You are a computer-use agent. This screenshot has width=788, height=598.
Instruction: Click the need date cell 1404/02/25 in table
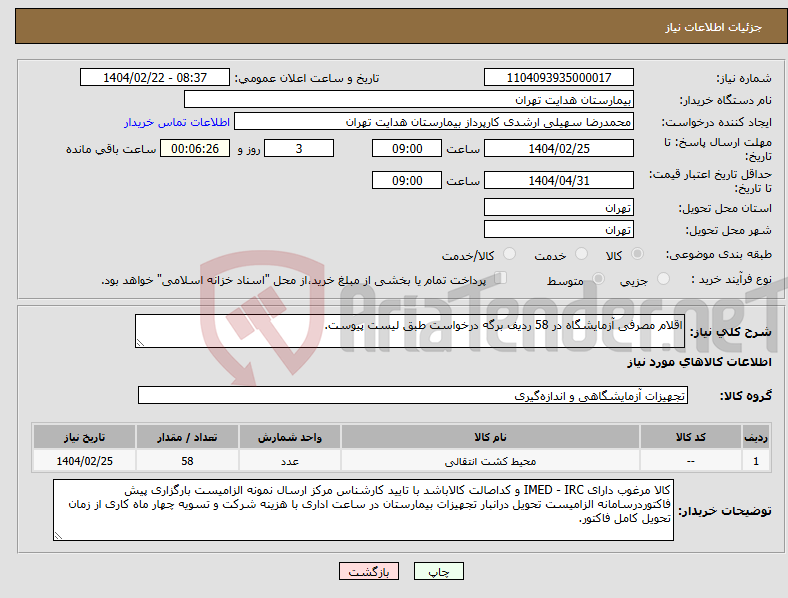[x=84, y=461]
